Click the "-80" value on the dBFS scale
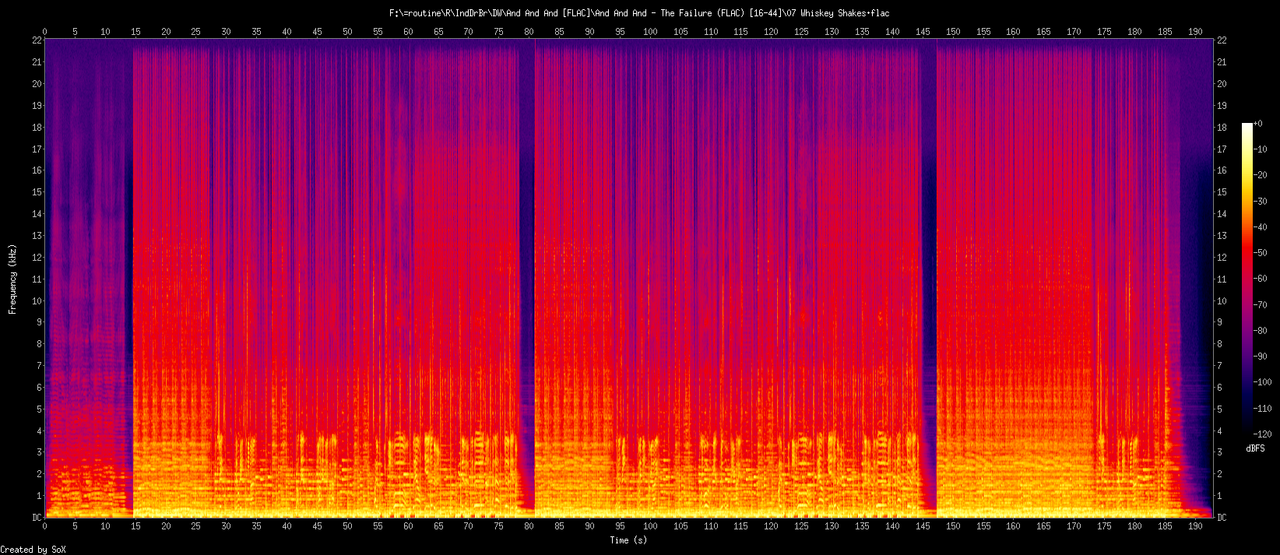The image size is (1280, 555). pos(1261,331)
